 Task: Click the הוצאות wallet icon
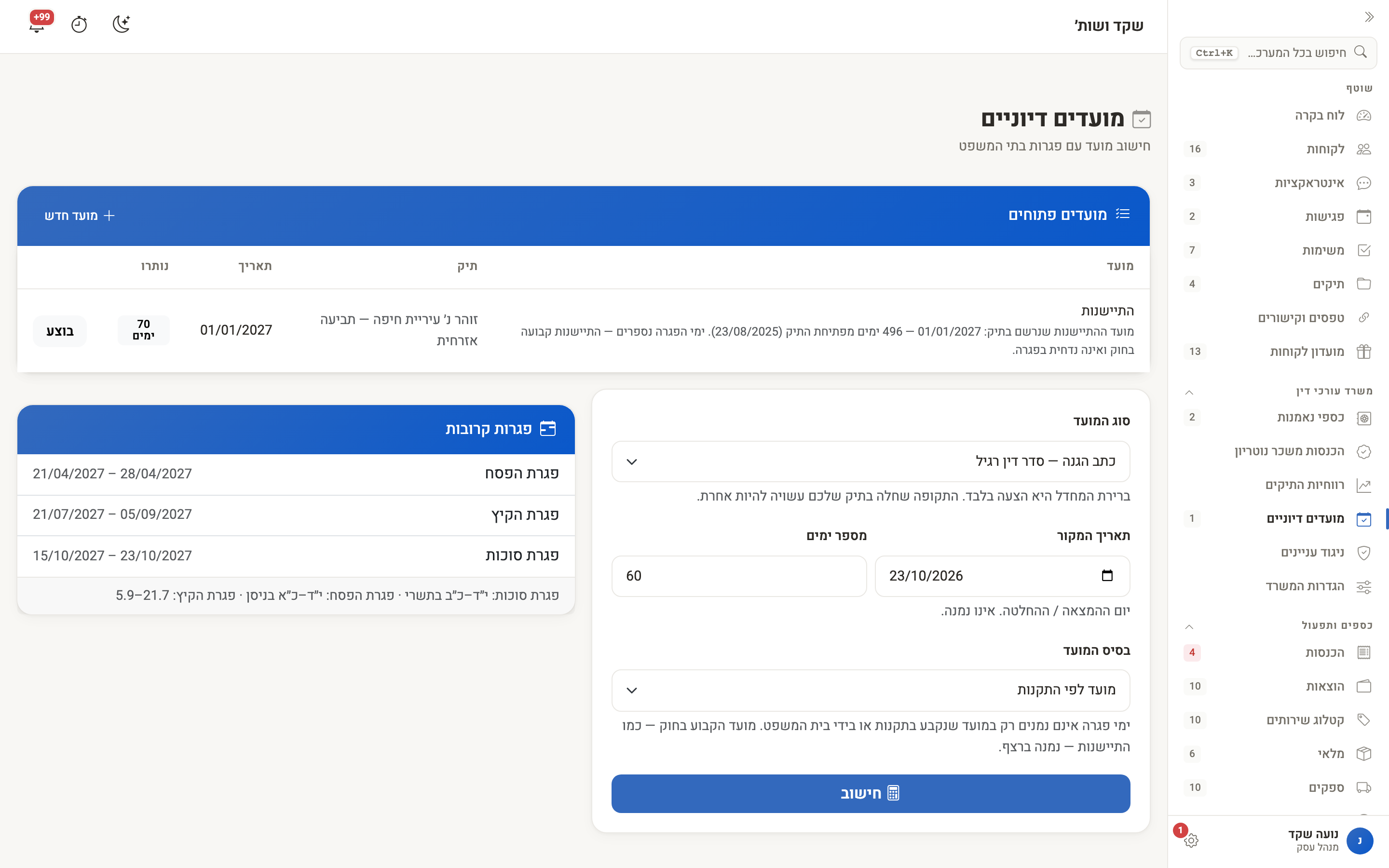(1364, 687)
